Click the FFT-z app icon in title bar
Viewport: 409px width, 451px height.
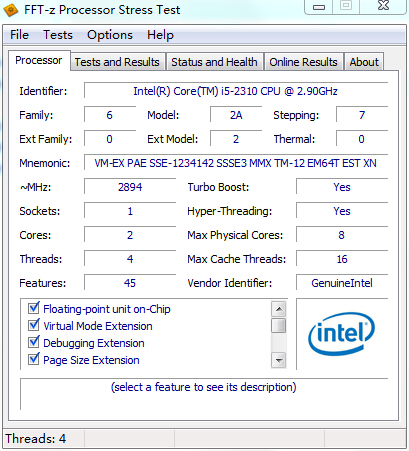(x=10, y=10)
